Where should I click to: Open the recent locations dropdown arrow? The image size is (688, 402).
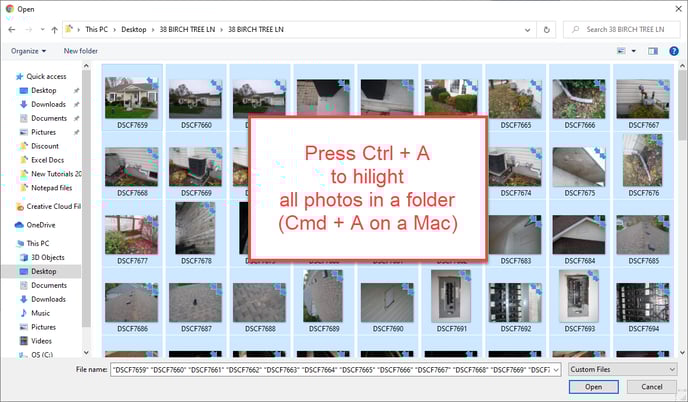click(x=40, y=30)
